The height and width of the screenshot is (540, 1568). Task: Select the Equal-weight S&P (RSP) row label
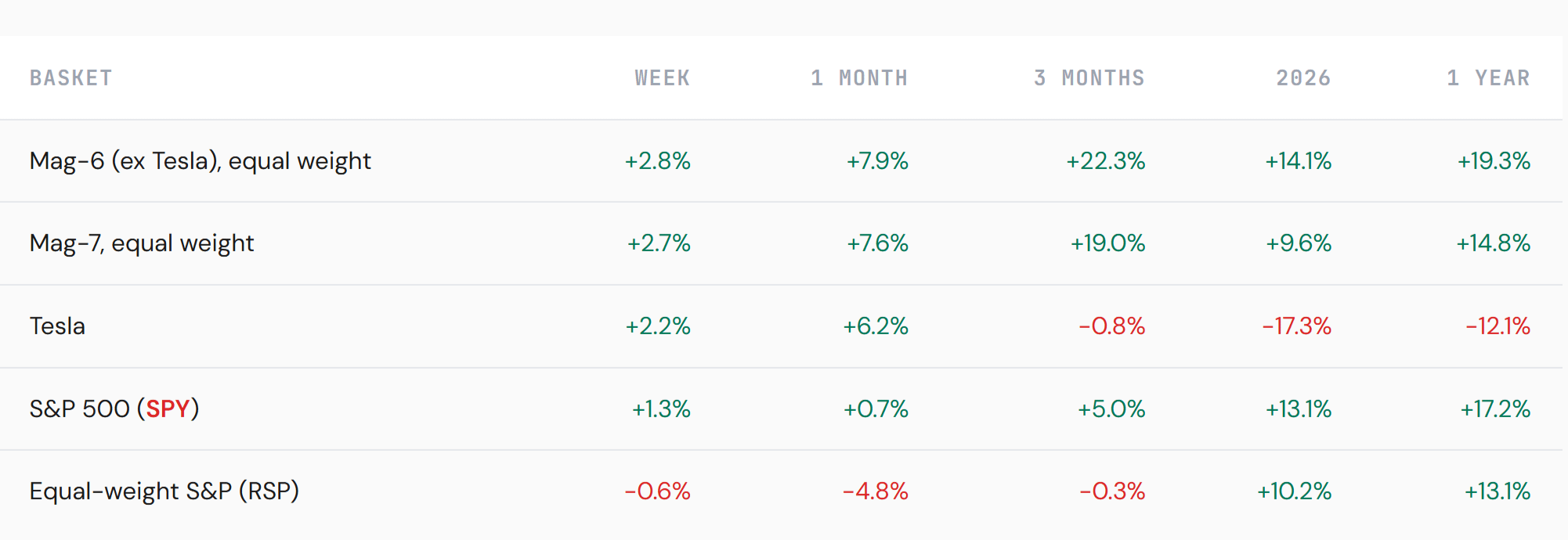coord(164,491)
